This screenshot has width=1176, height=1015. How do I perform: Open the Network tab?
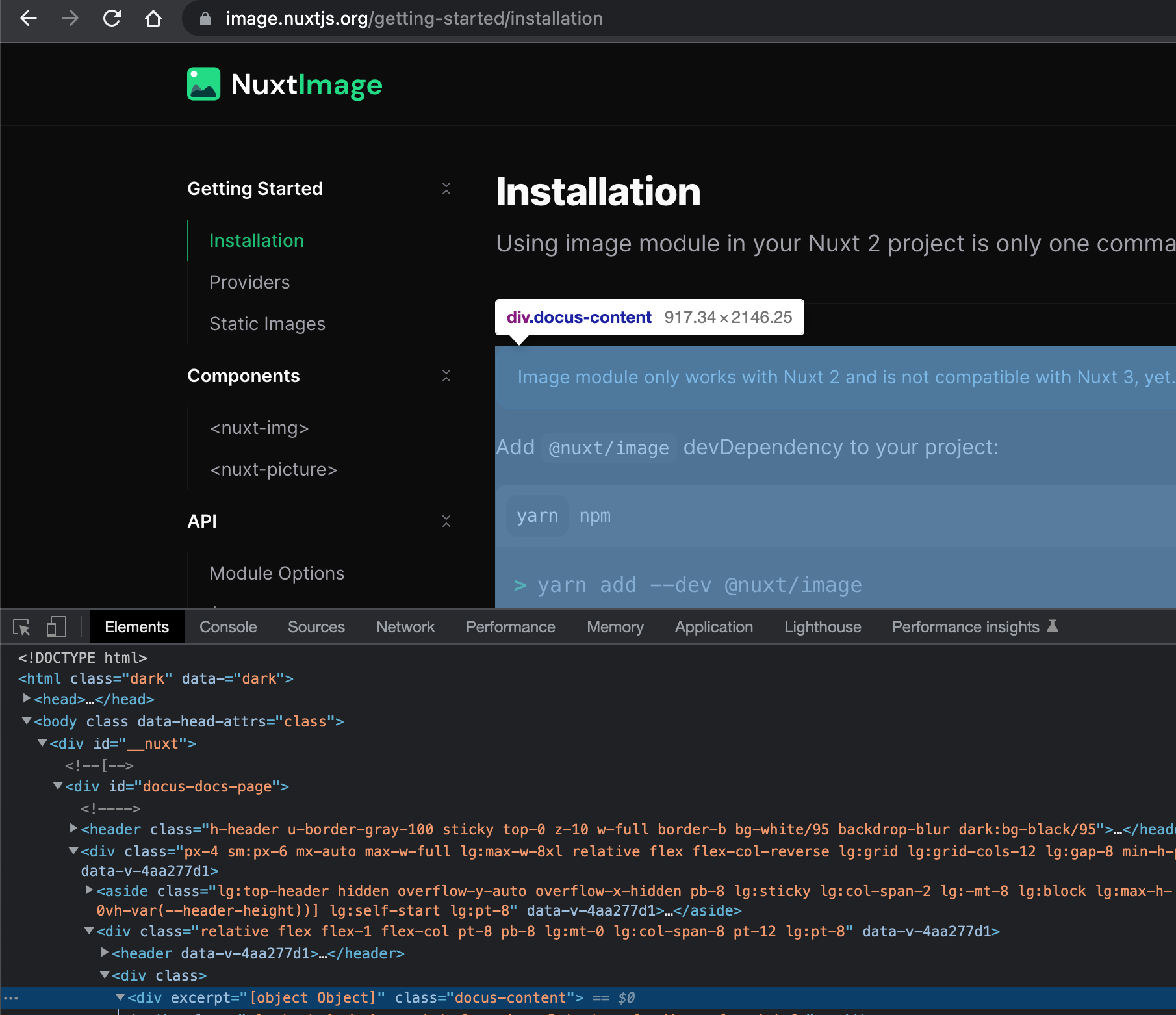click(405, 627)
